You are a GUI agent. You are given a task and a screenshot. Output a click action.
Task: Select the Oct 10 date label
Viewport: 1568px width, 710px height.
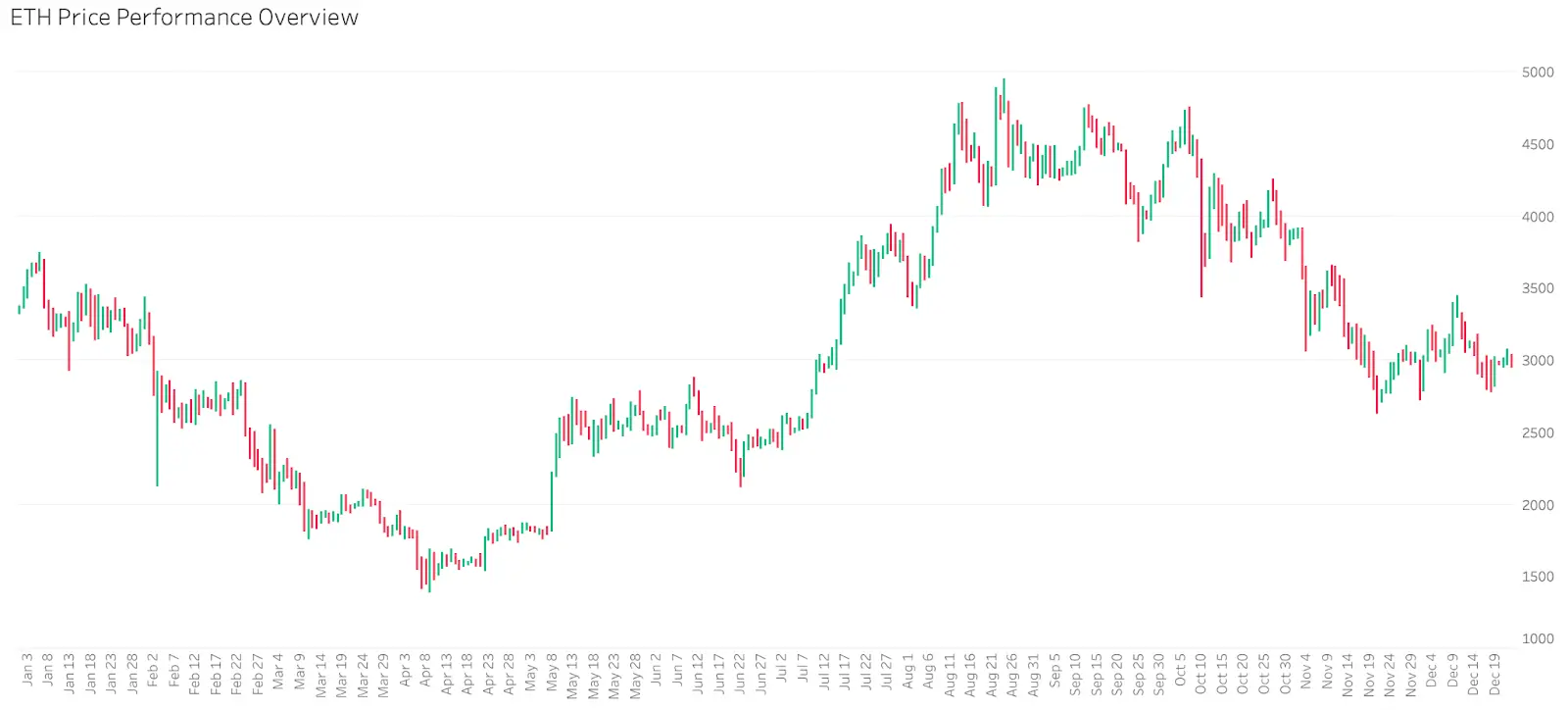(1200, 675)
